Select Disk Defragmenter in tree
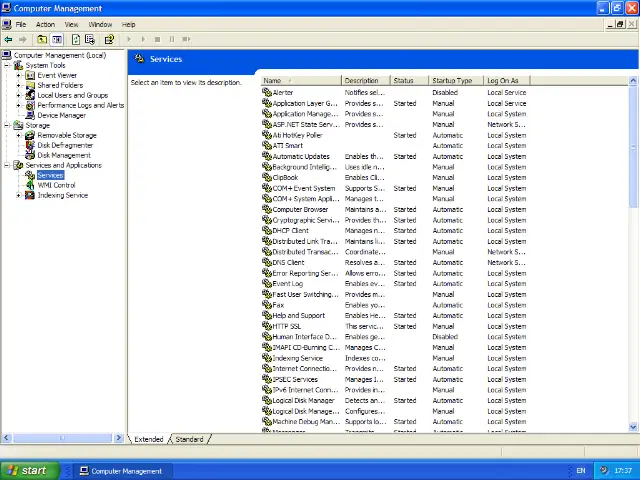 65,145
